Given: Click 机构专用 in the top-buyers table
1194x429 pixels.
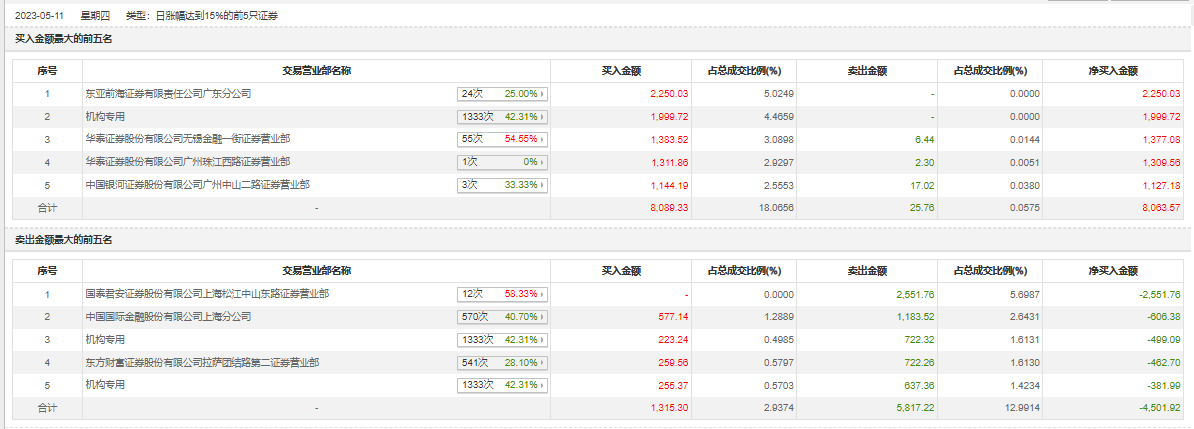Looking at the screenshot, I should (x=105, y=116).
